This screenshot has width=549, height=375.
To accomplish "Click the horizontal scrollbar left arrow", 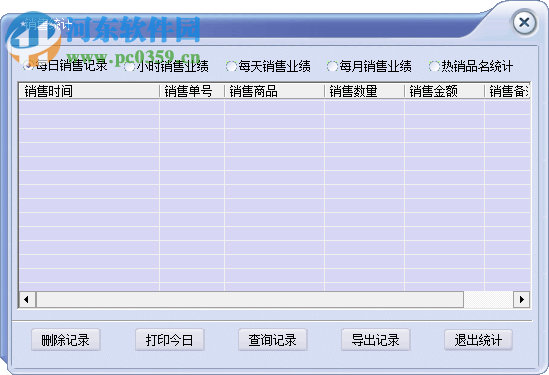I will (27, 299).
